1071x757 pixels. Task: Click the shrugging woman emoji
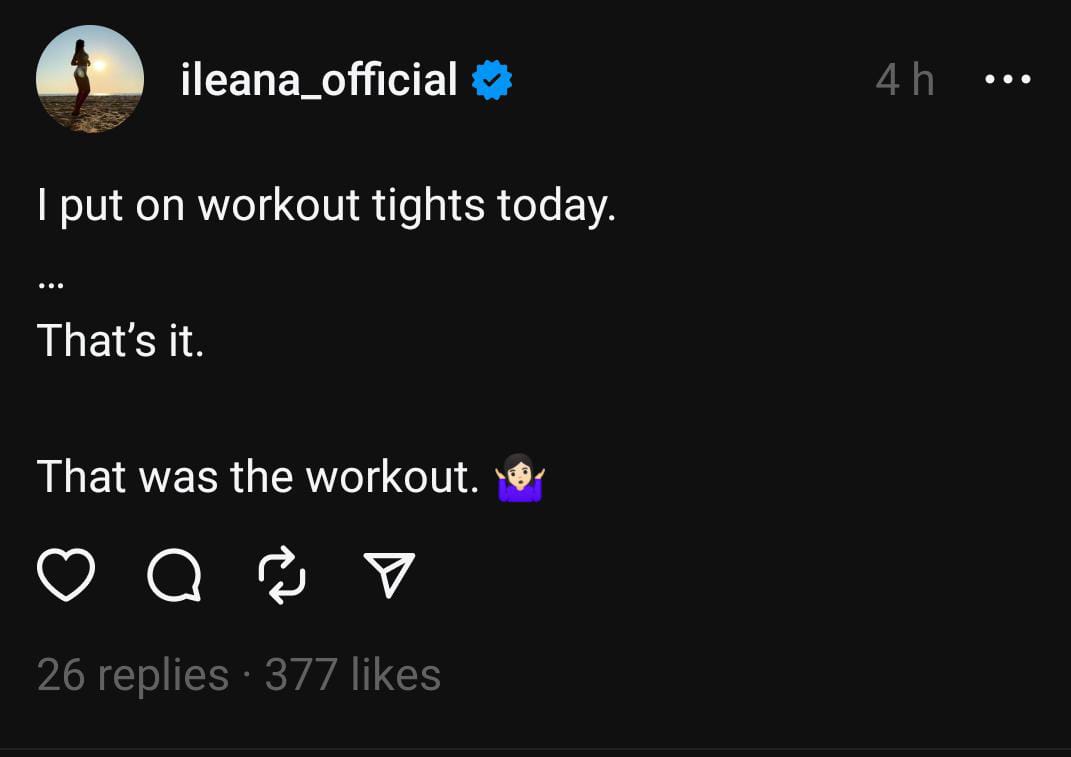(520, 478)
